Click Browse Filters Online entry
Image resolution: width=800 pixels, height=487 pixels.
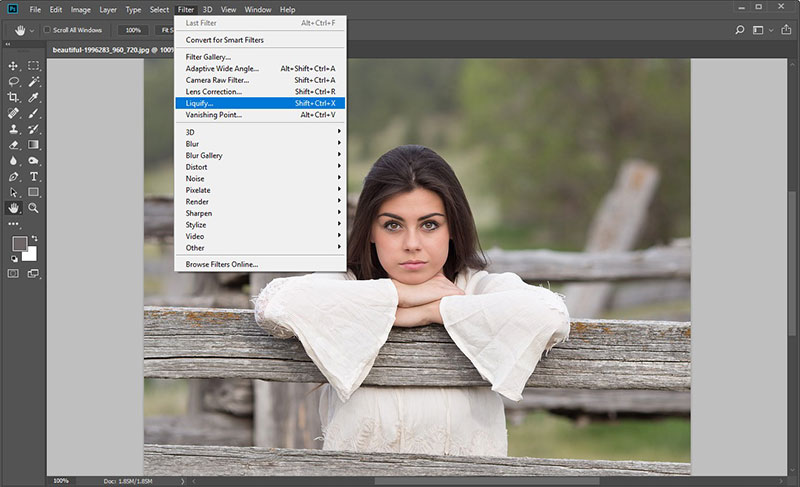click(x=260, y=264)
